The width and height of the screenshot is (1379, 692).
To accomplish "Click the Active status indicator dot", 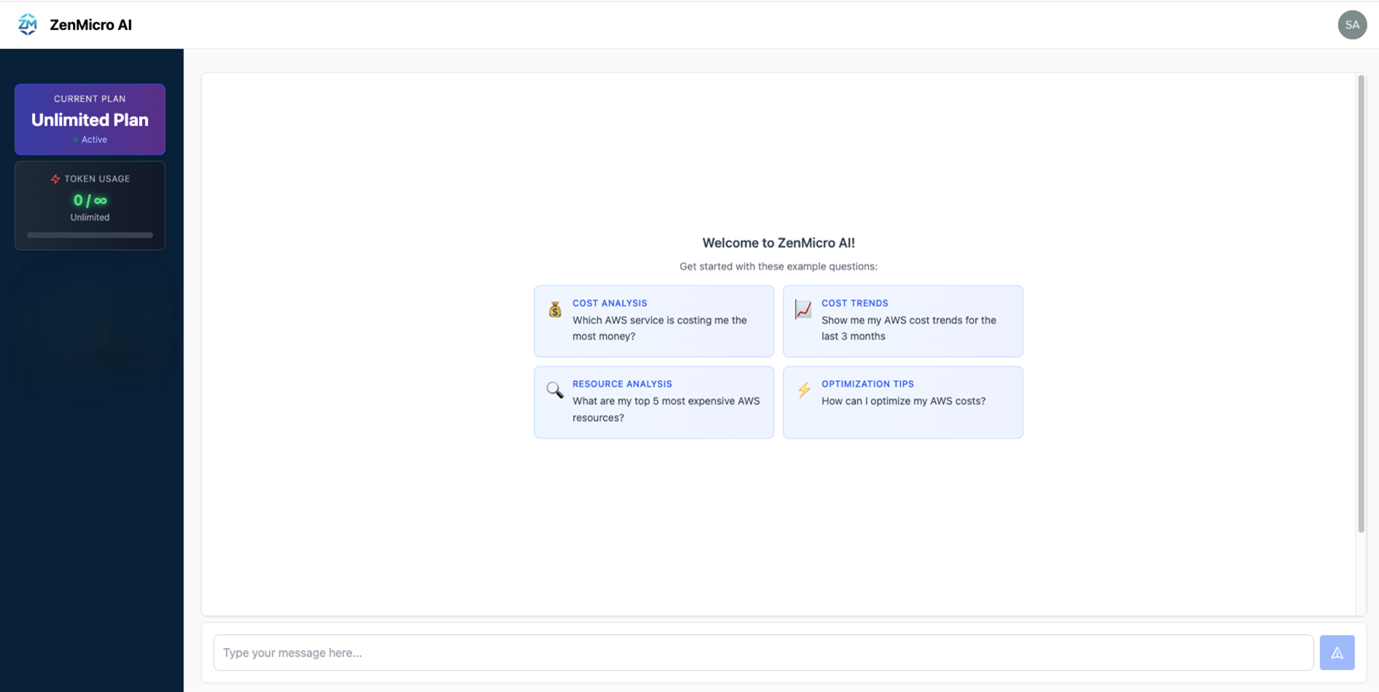I will [x=74, y=139].
